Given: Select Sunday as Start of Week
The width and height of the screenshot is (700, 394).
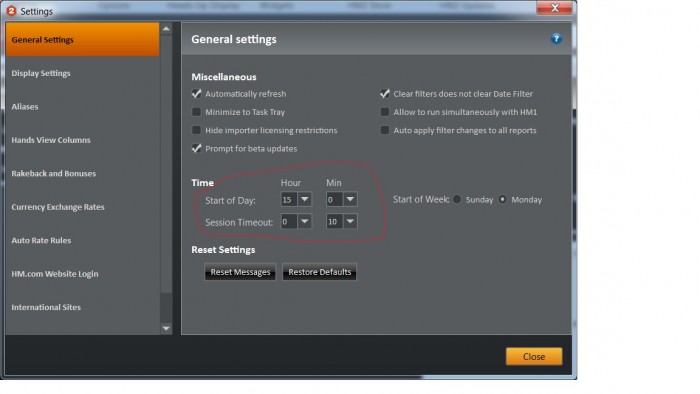Looking at the screenshot, I should point(457,199).
